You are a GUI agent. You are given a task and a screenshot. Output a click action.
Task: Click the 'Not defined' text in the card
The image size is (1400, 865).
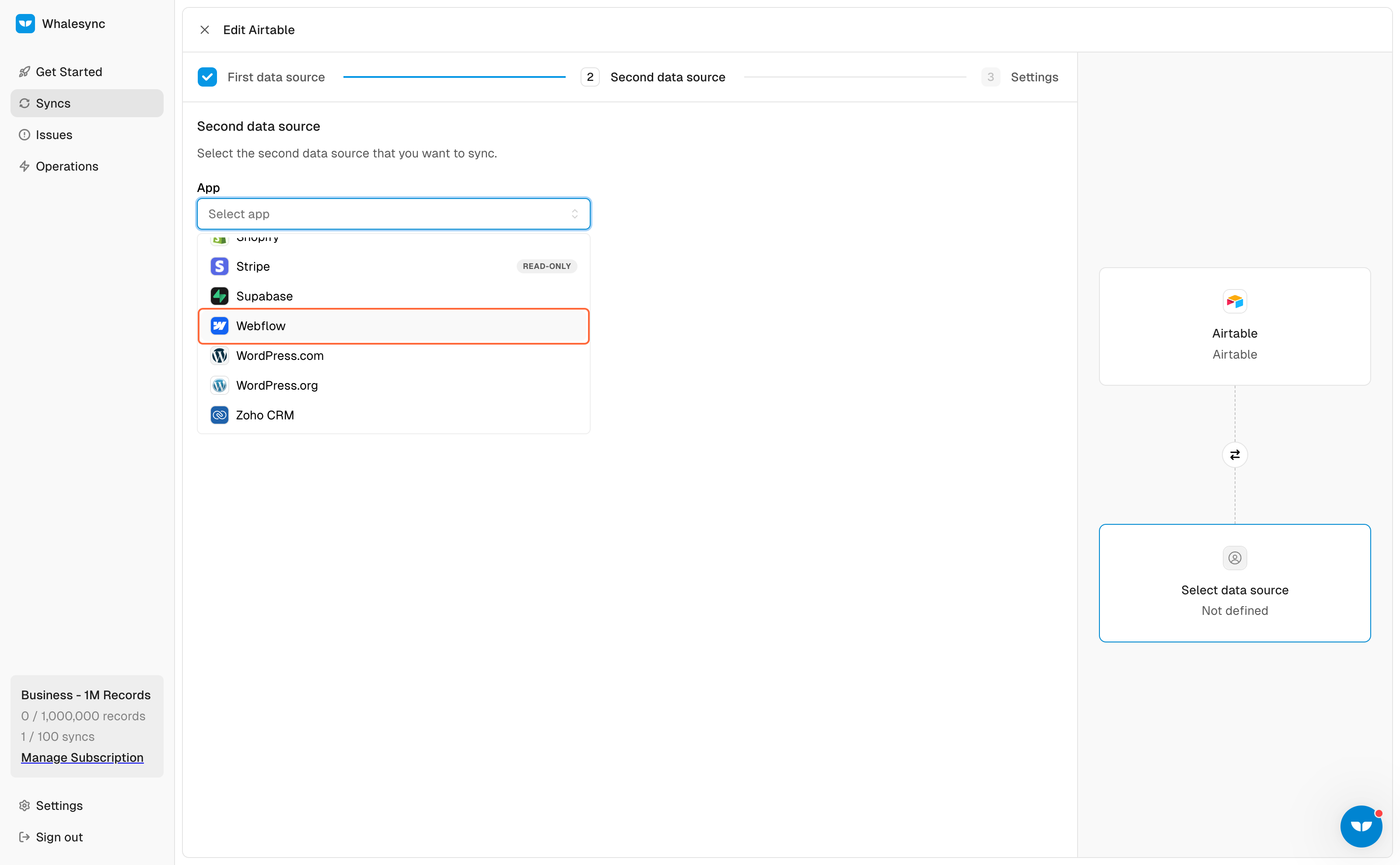pyautogui.click(x=1235, y=610)
